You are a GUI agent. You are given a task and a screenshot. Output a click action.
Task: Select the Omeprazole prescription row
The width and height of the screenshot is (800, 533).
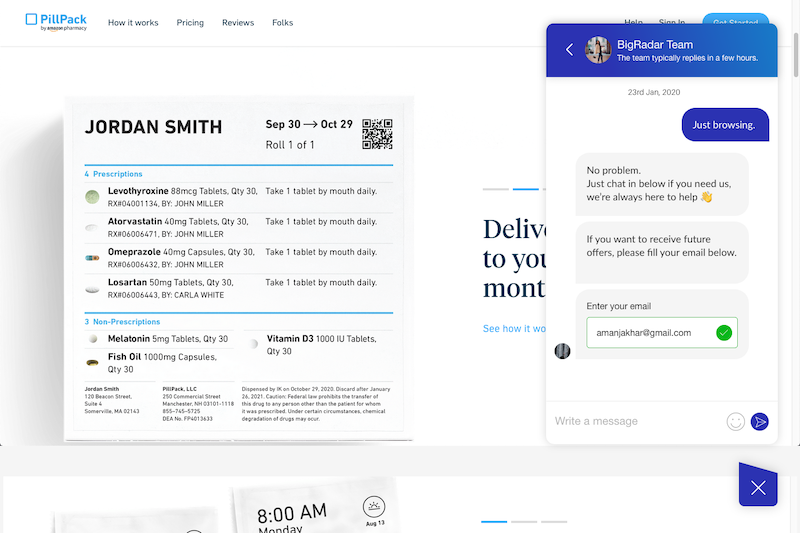[x=239, y=258]
